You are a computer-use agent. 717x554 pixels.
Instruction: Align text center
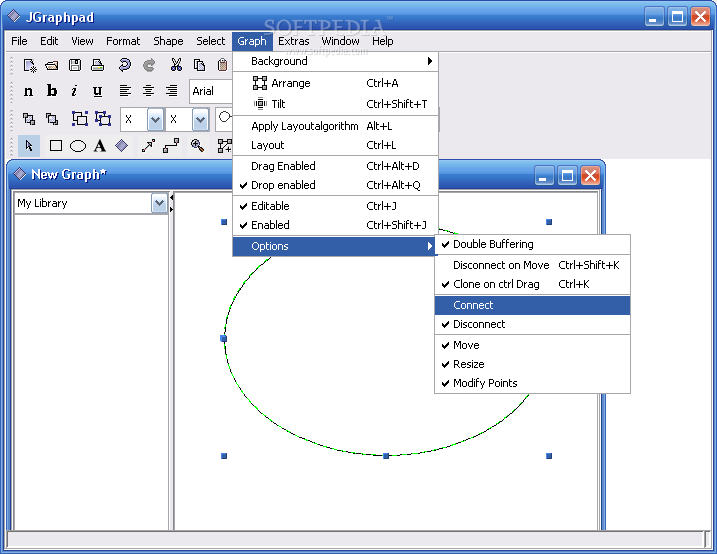click(148, 91)
